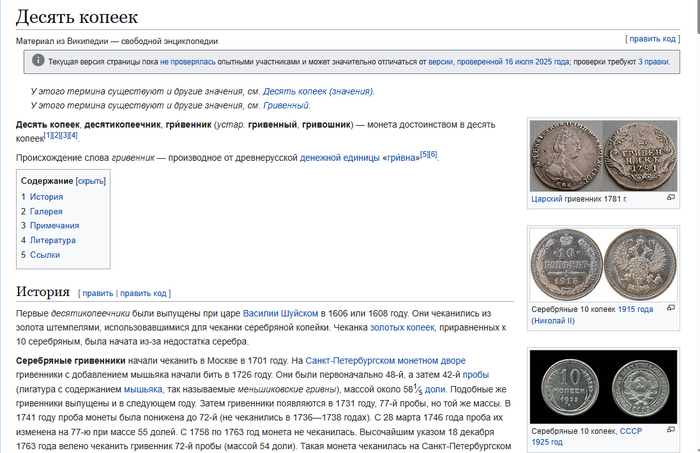The image size is (700, 453).
Task: Open «Санкт-Петербургском монетном дворе» link
Action: click(x=386, y=360)
